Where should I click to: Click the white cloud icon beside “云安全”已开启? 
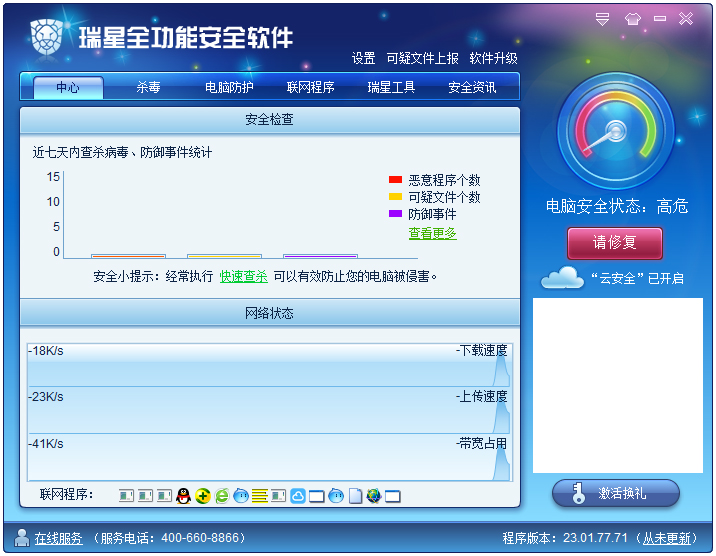[x=562, y=277]
